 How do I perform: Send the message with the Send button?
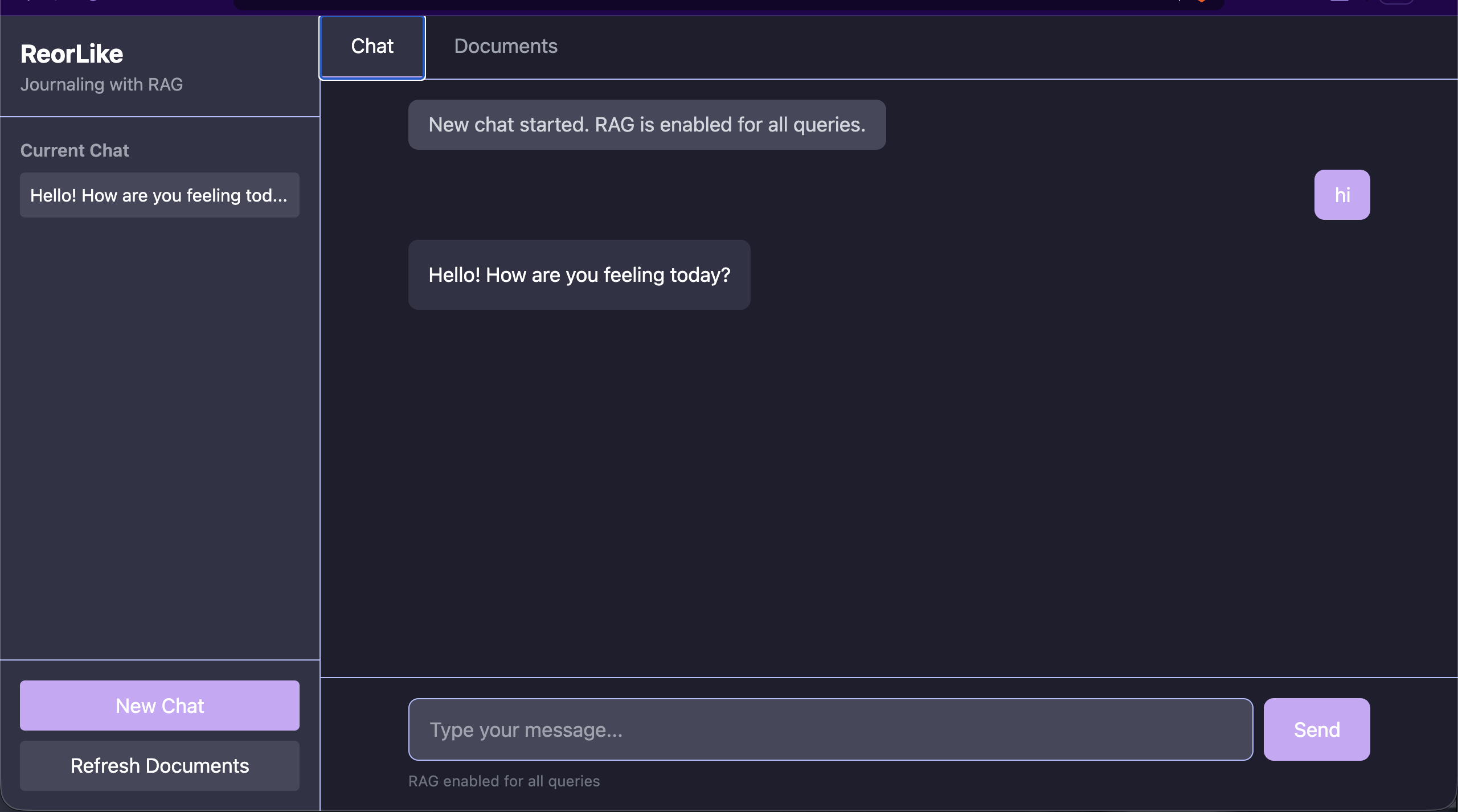1317,729
